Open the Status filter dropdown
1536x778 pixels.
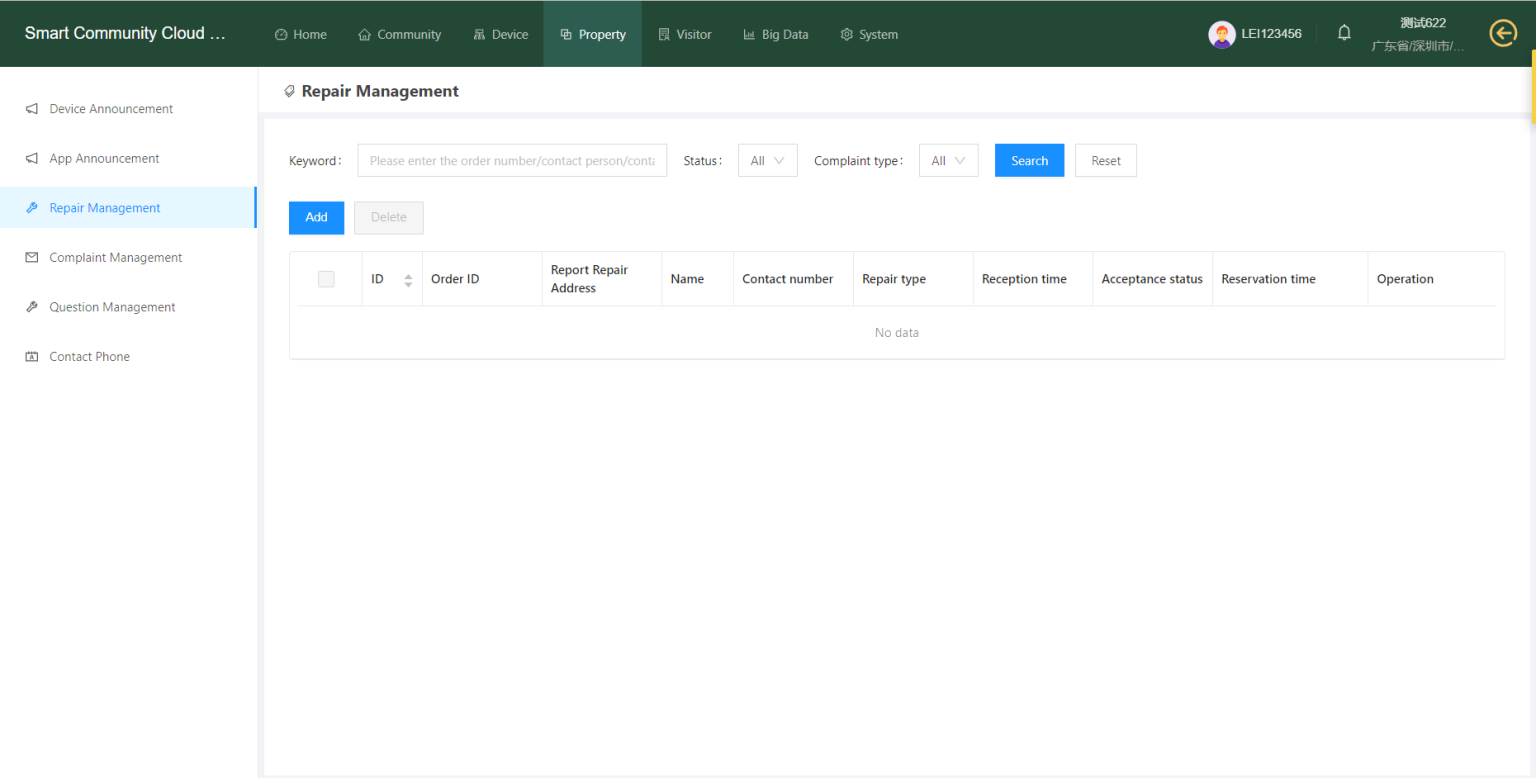point(767,160)
